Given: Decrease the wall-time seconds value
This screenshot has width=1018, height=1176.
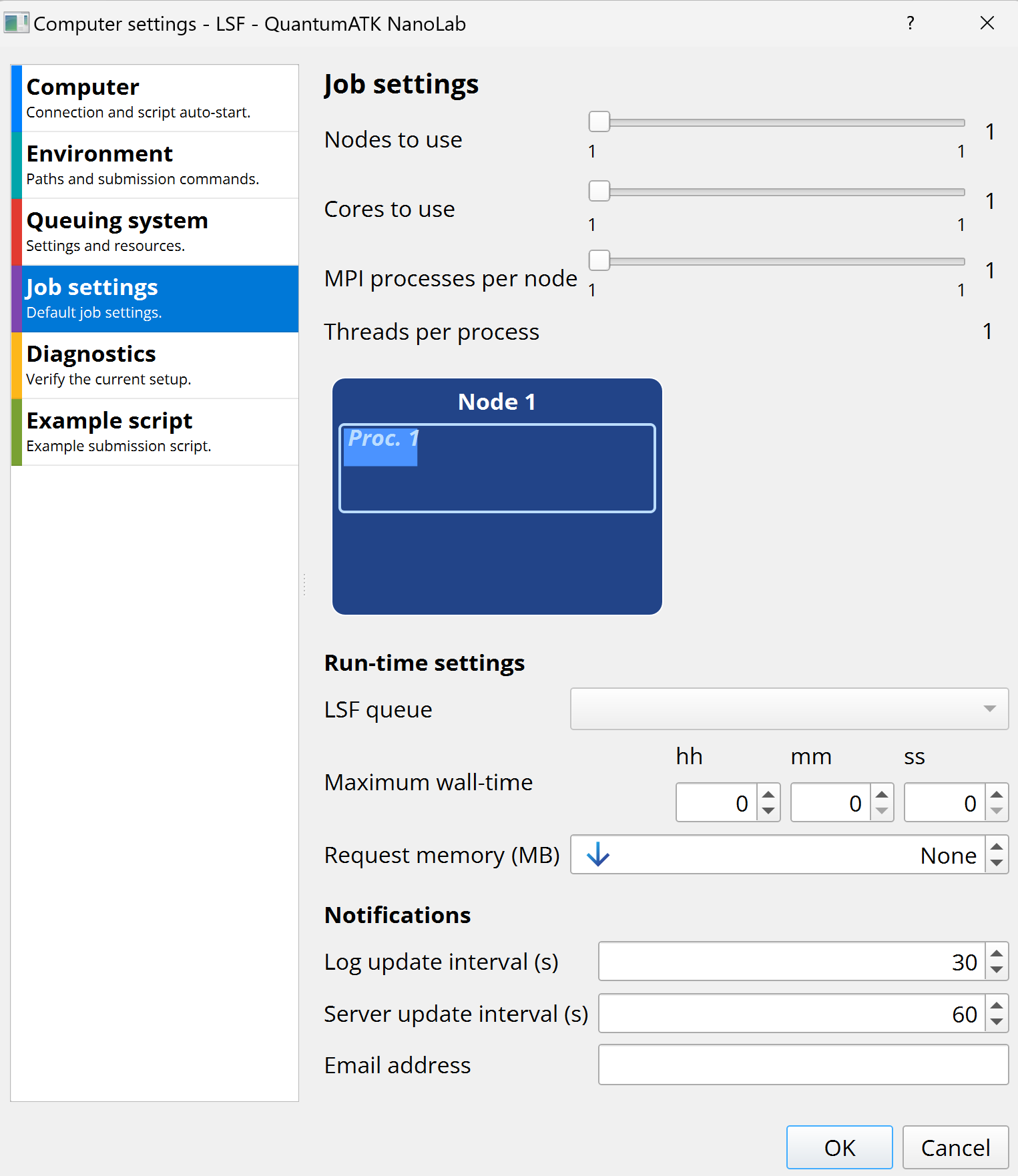Looking at the screenshot, I should [x=997, y=811].
